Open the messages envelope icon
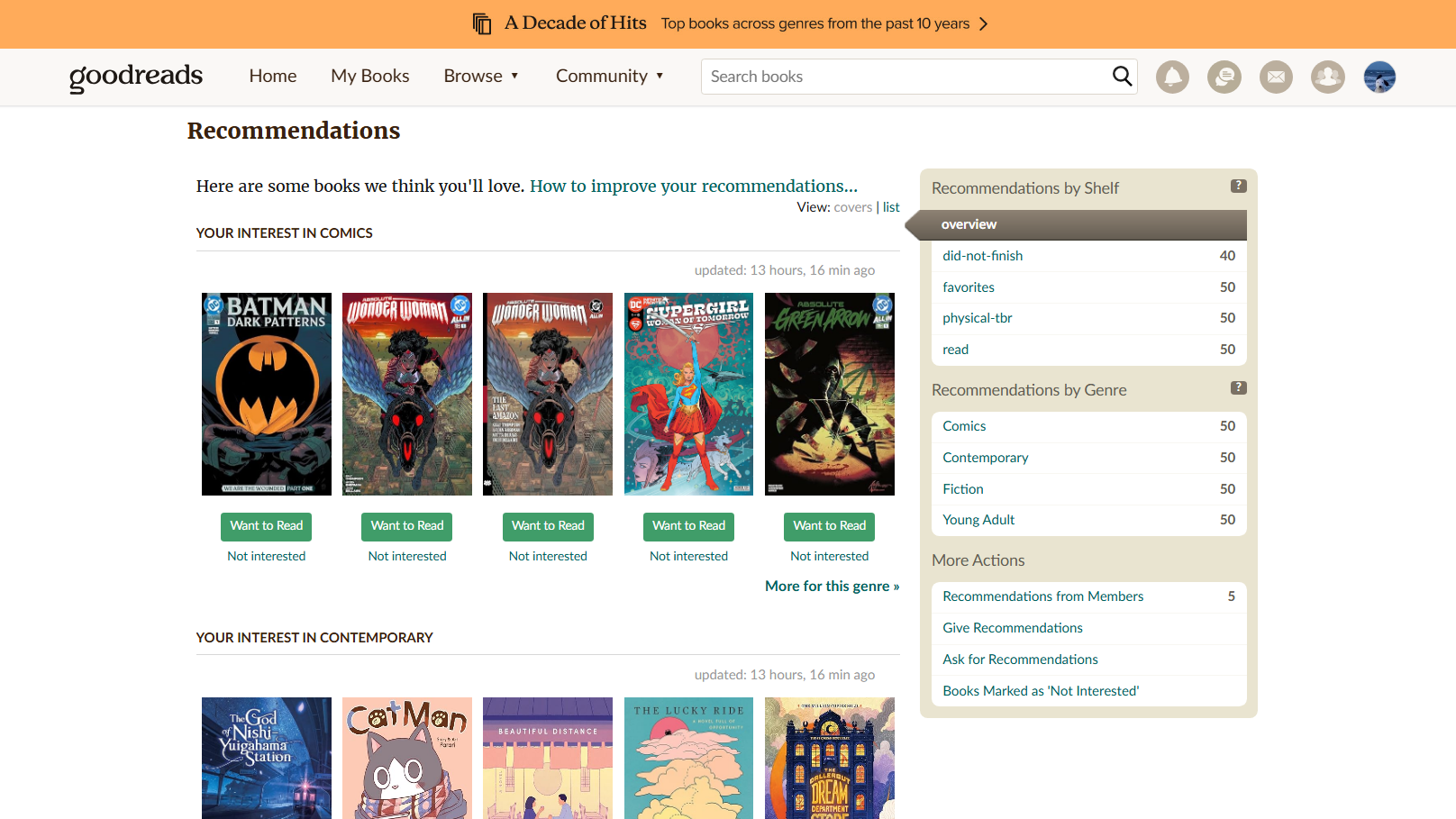 tap(1277, 77)
